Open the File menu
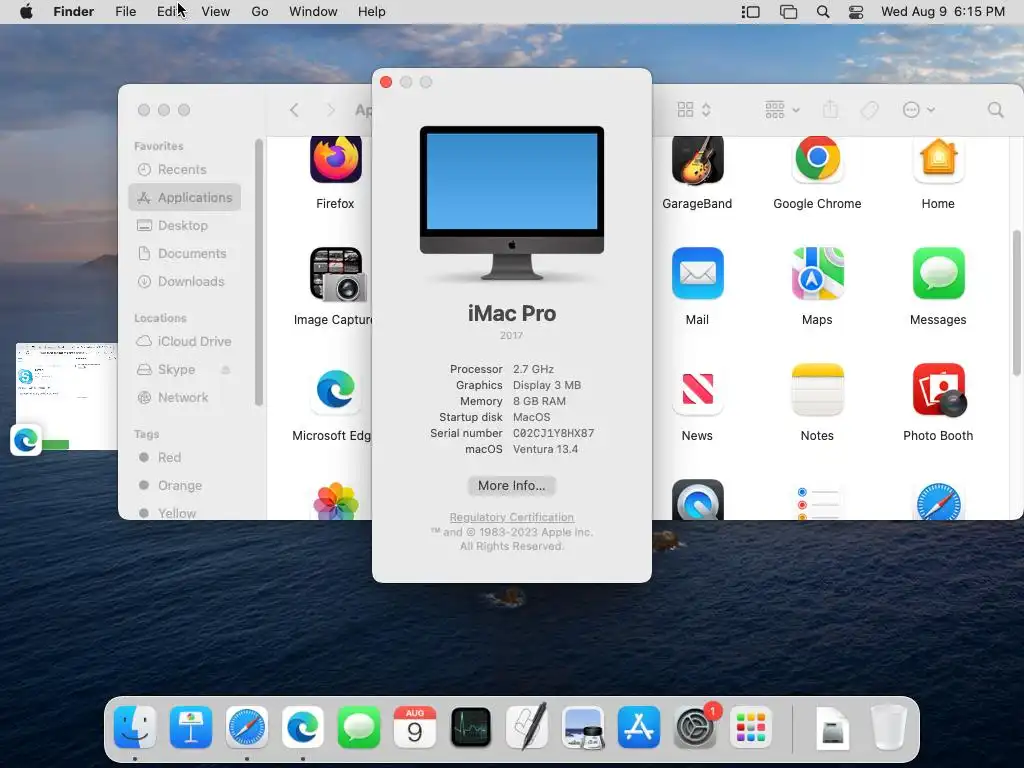This screenshot has height=768, width=1024. [125, 12]
